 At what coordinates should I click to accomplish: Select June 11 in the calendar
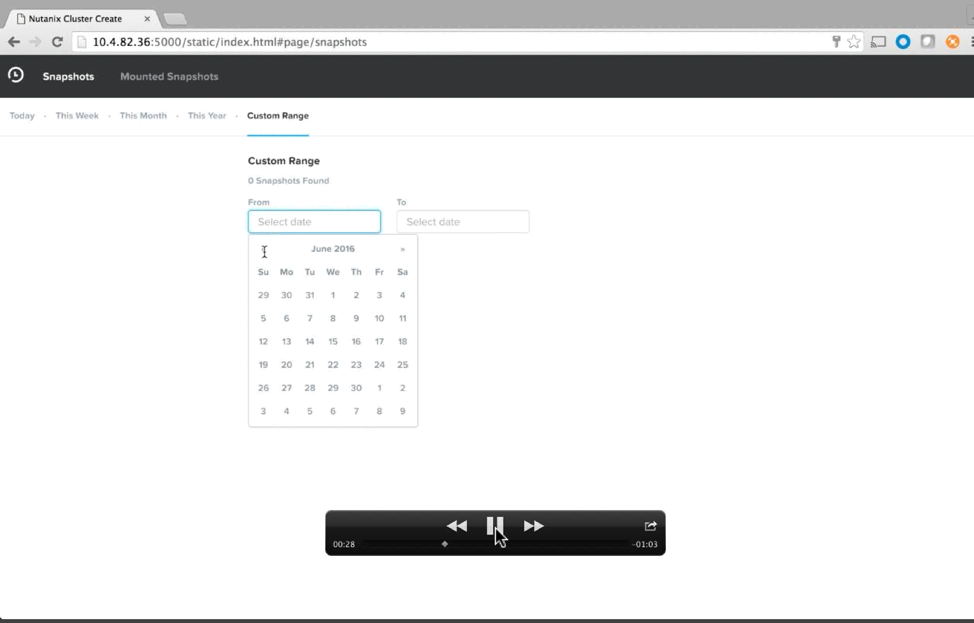coord(403,318)
